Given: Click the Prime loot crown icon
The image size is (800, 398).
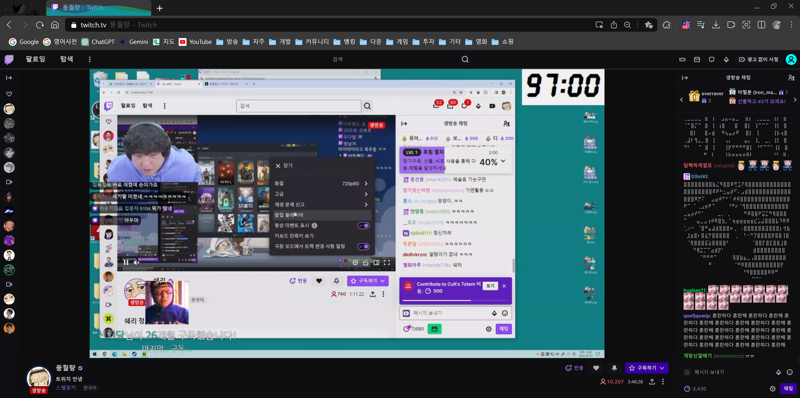Looking at the screenshot, I should [683, 60].
